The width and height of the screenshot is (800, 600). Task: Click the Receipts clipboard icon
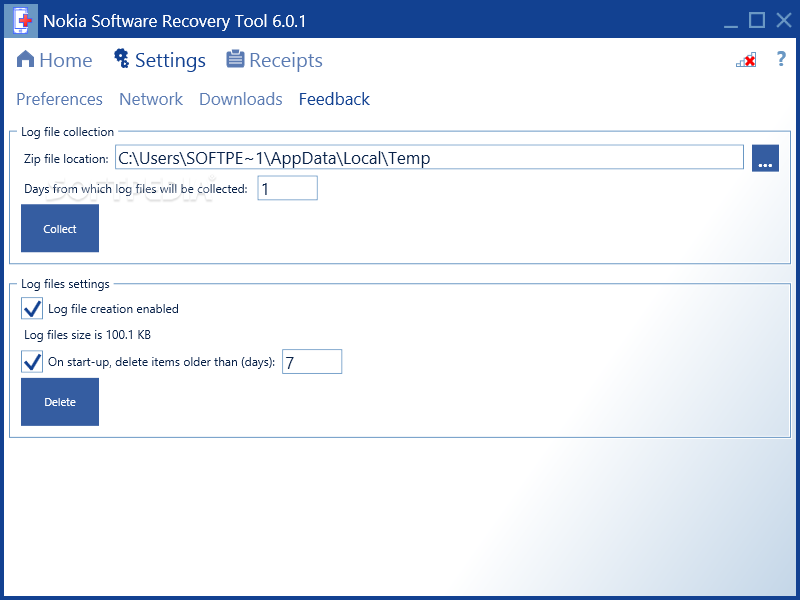(235, 59)
